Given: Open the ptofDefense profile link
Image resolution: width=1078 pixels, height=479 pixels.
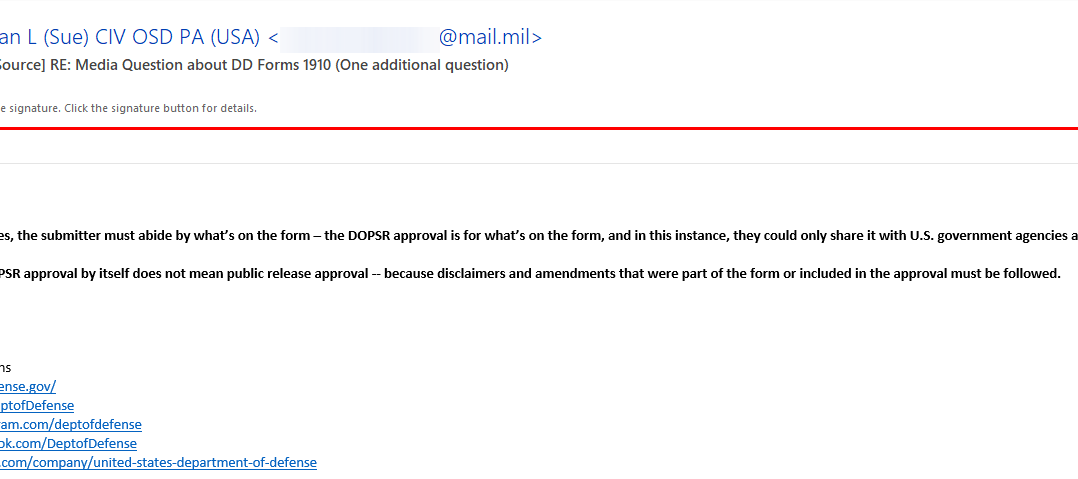Looking at the screenshot, I should coord(36,405).
